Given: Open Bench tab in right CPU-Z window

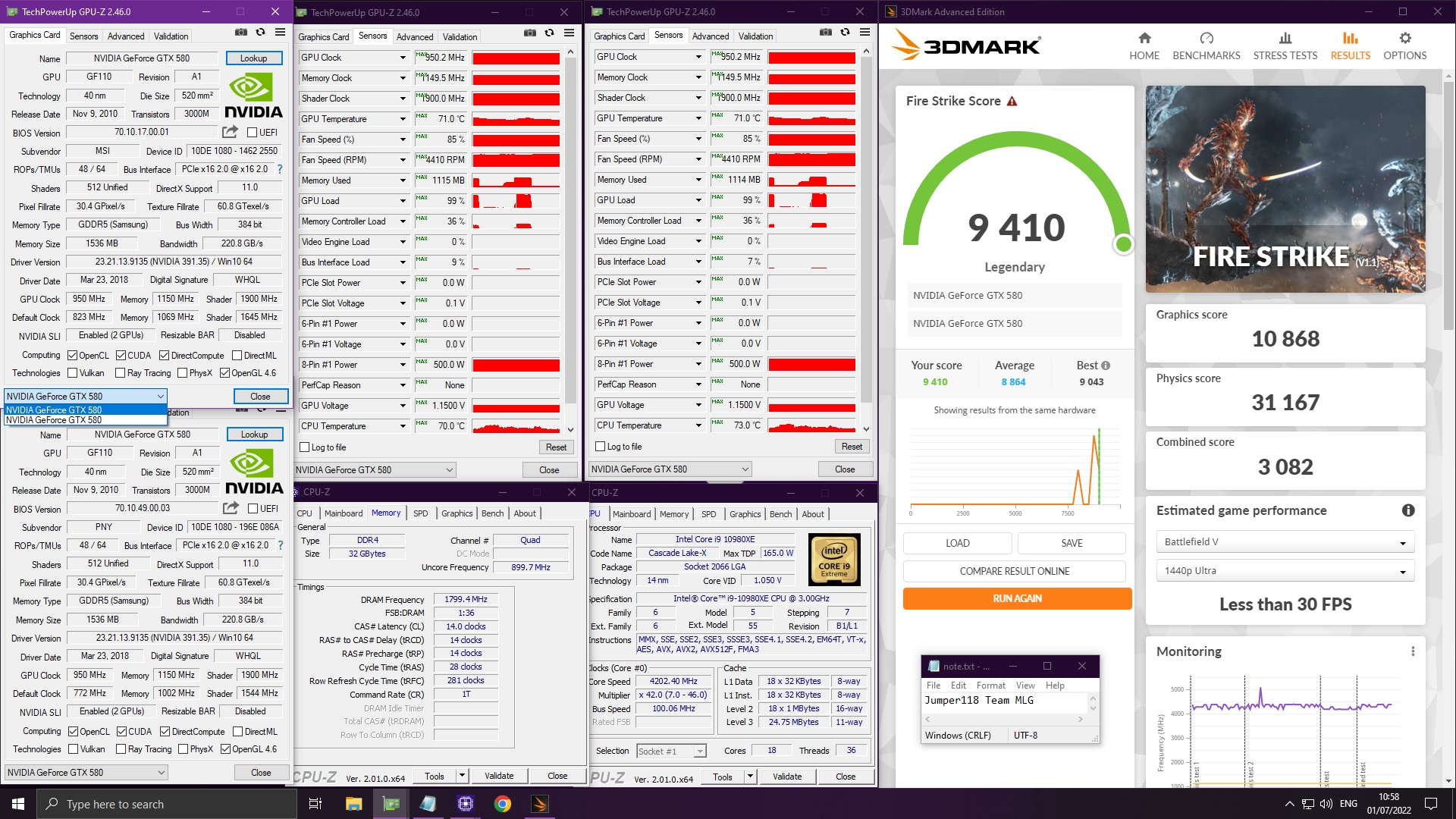Looking at the screenshot, I should [x=780, y=514].
